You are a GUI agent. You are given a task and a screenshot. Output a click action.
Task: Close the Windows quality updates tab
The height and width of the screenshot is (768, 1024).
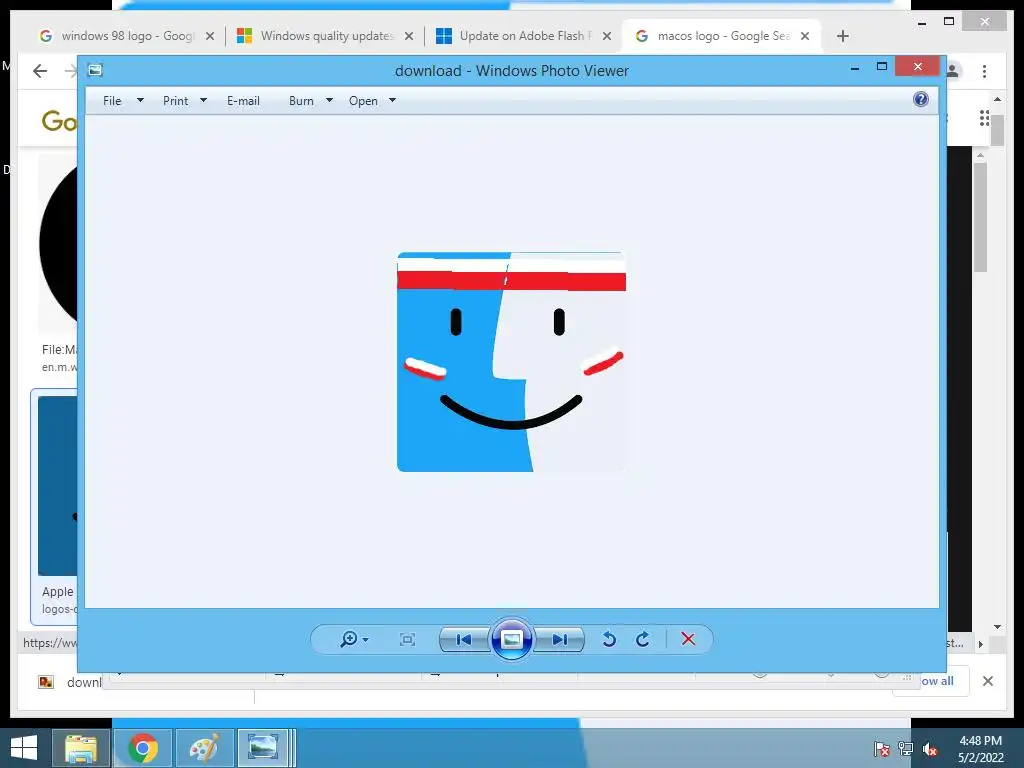[409, 36]
